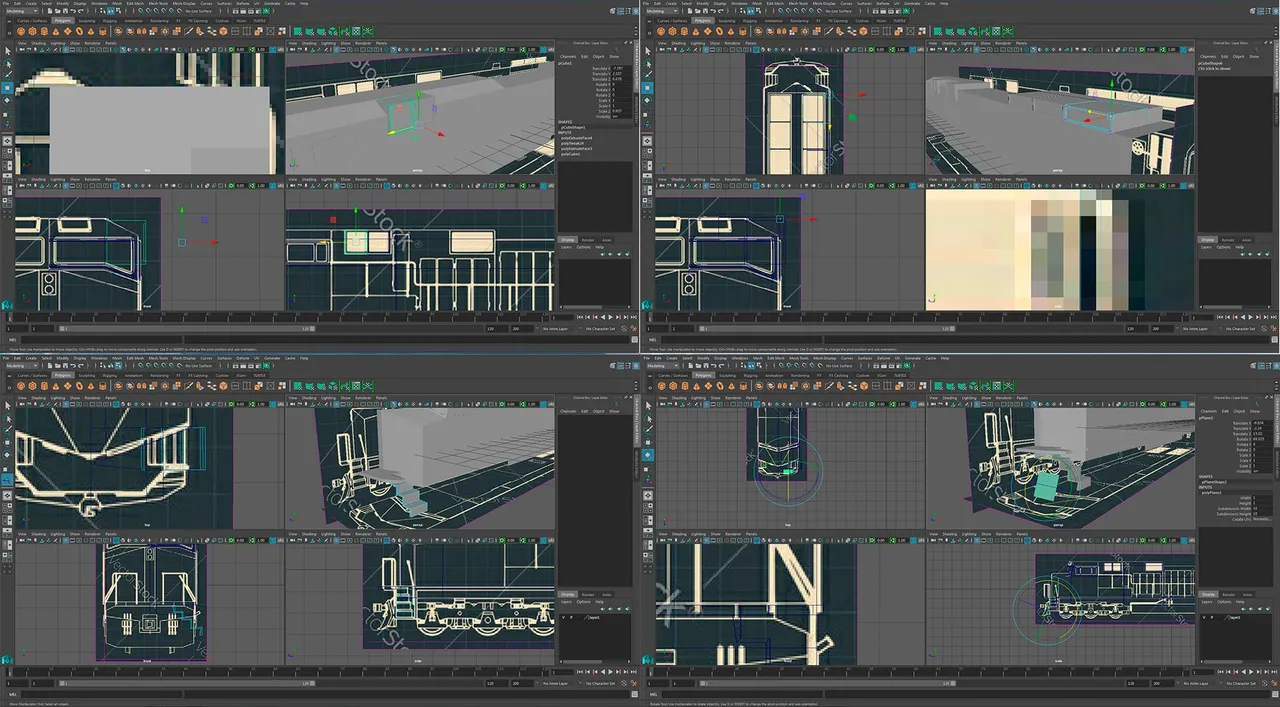Open No Character Set dropdown in top-right Maya window
The width and height of the screenshot is (1280, 707).
1238,330
